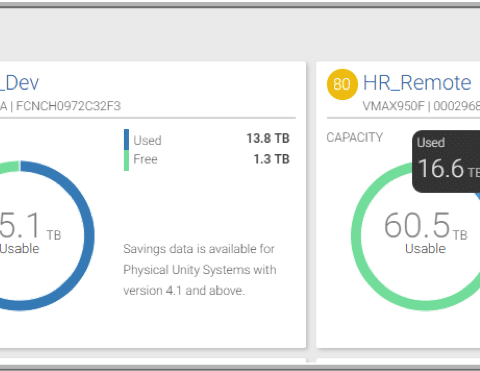Viewport: 480px width, 371px height.
Task: Click the CAPACITY section label
Action: 355,138
